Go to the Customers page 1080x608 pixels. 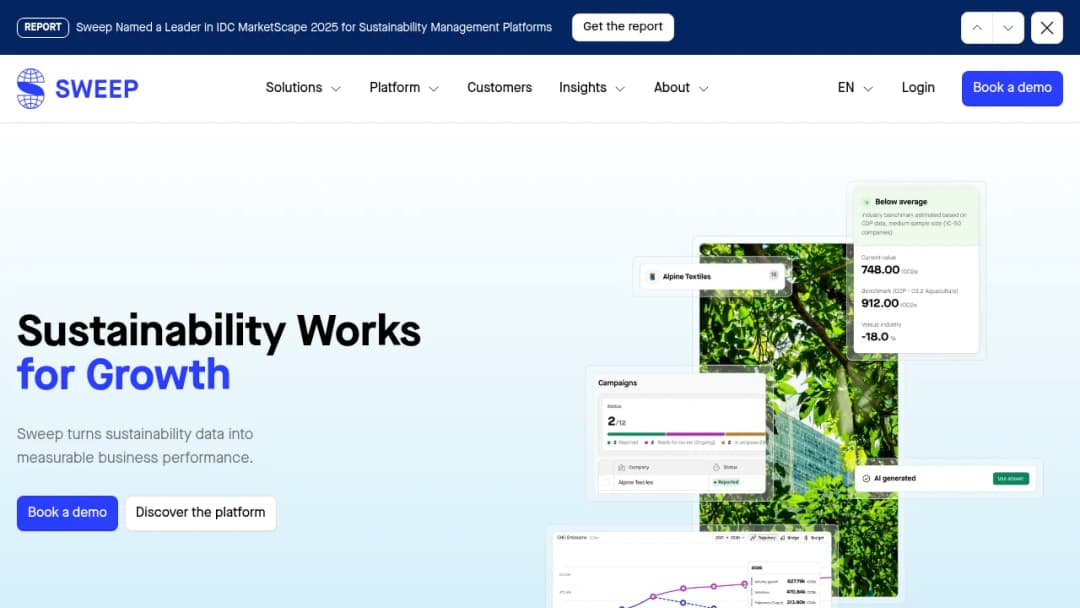[499, 88]
